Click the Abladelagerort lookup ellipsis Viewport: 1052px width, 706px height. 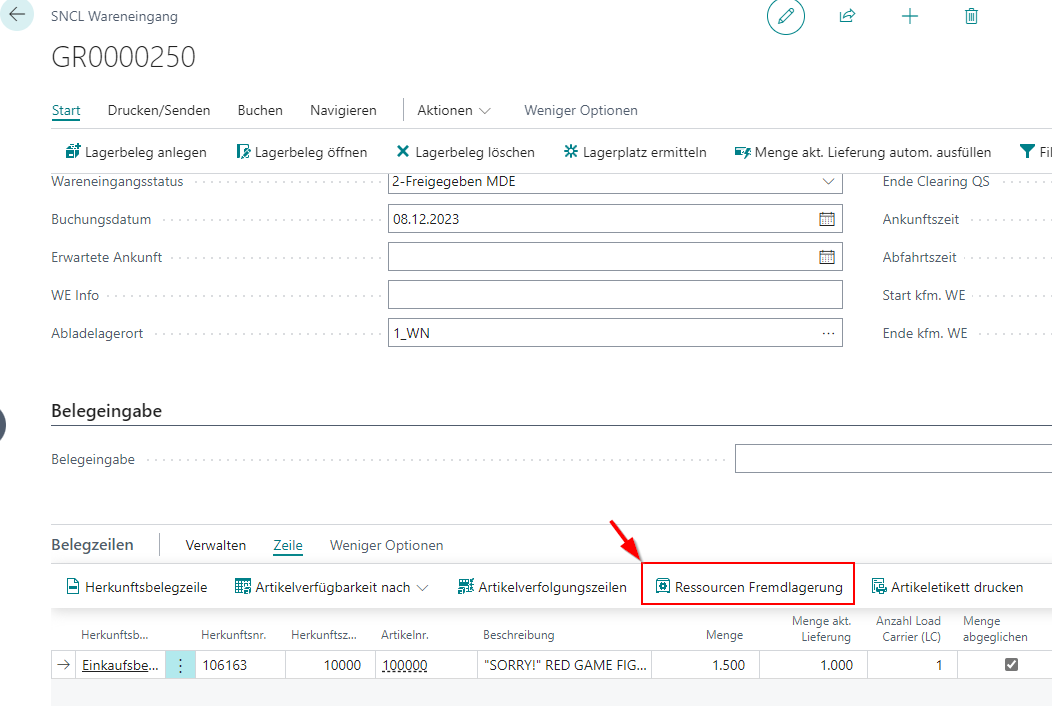827,333
